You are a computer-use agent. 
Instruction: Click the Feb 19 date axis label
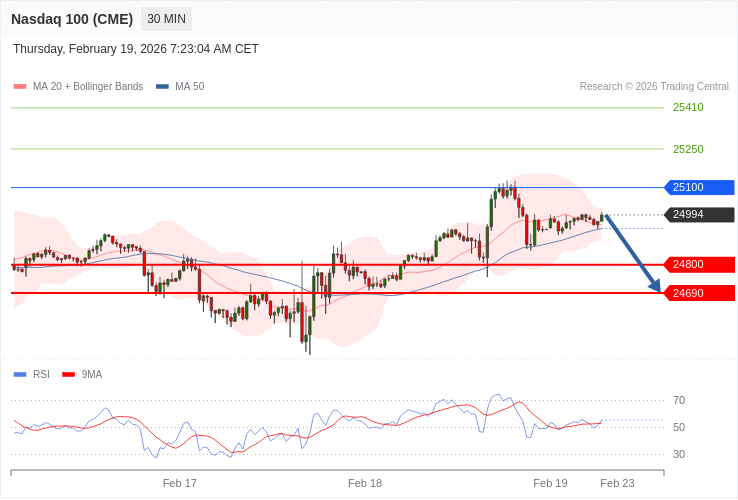click(x=550, y=483)
